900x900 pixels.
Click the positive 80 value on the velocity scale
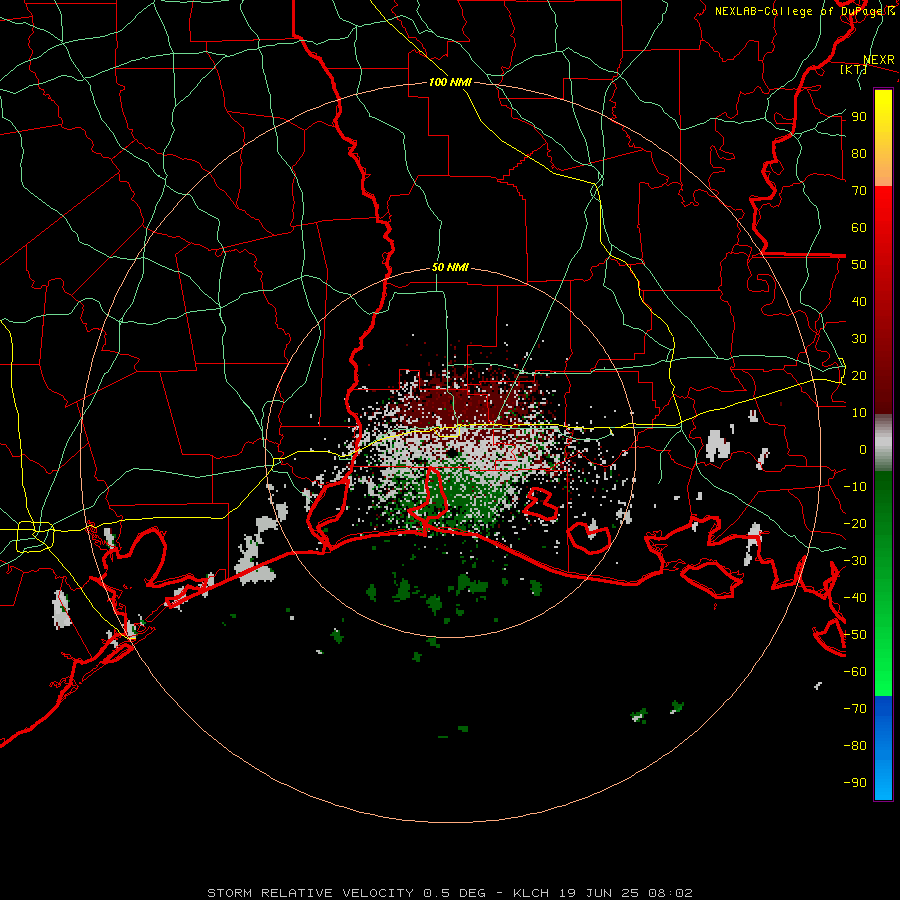pos(859,153)
